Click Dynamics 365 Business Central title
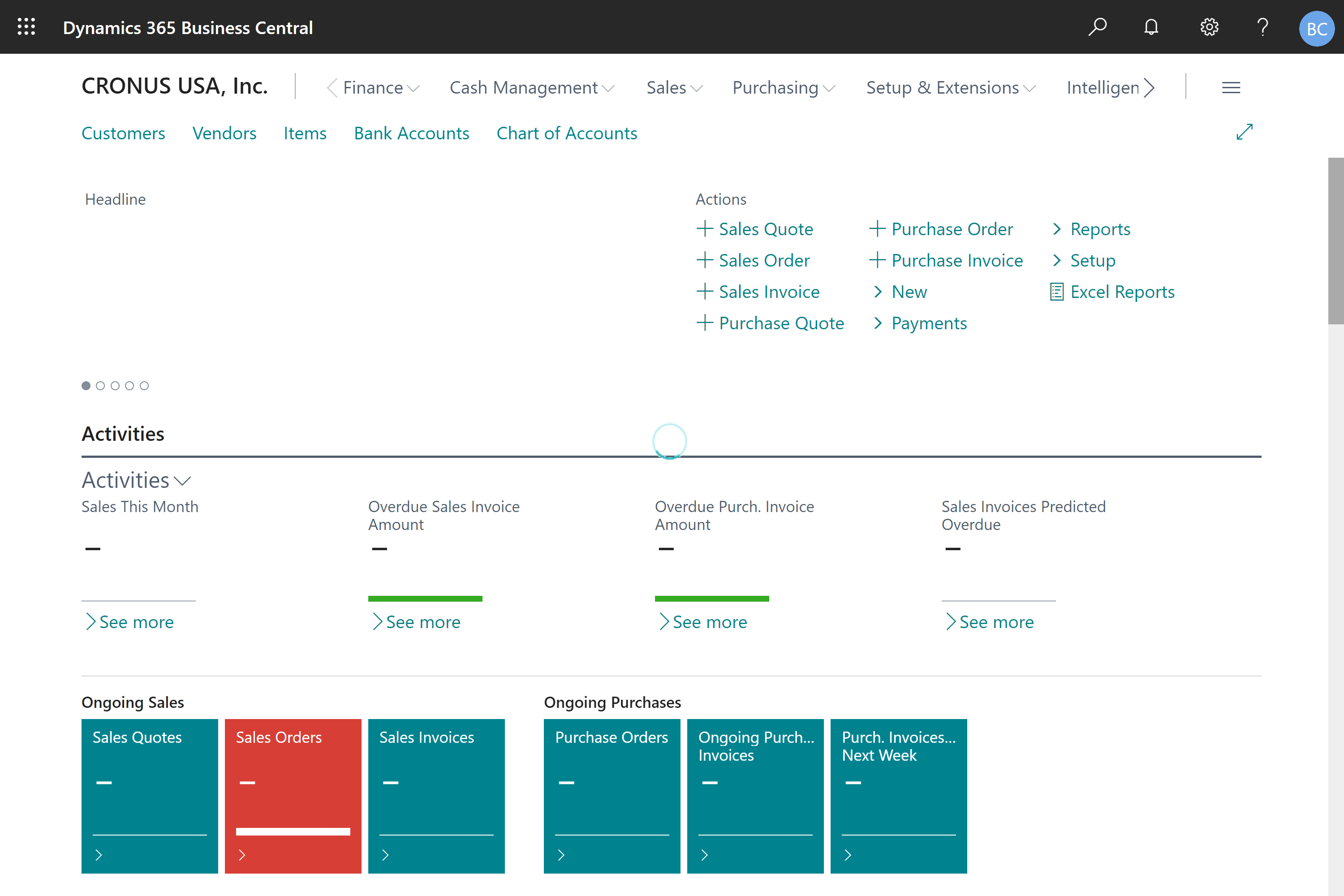The image size is (1344, 896). point(188,27)
